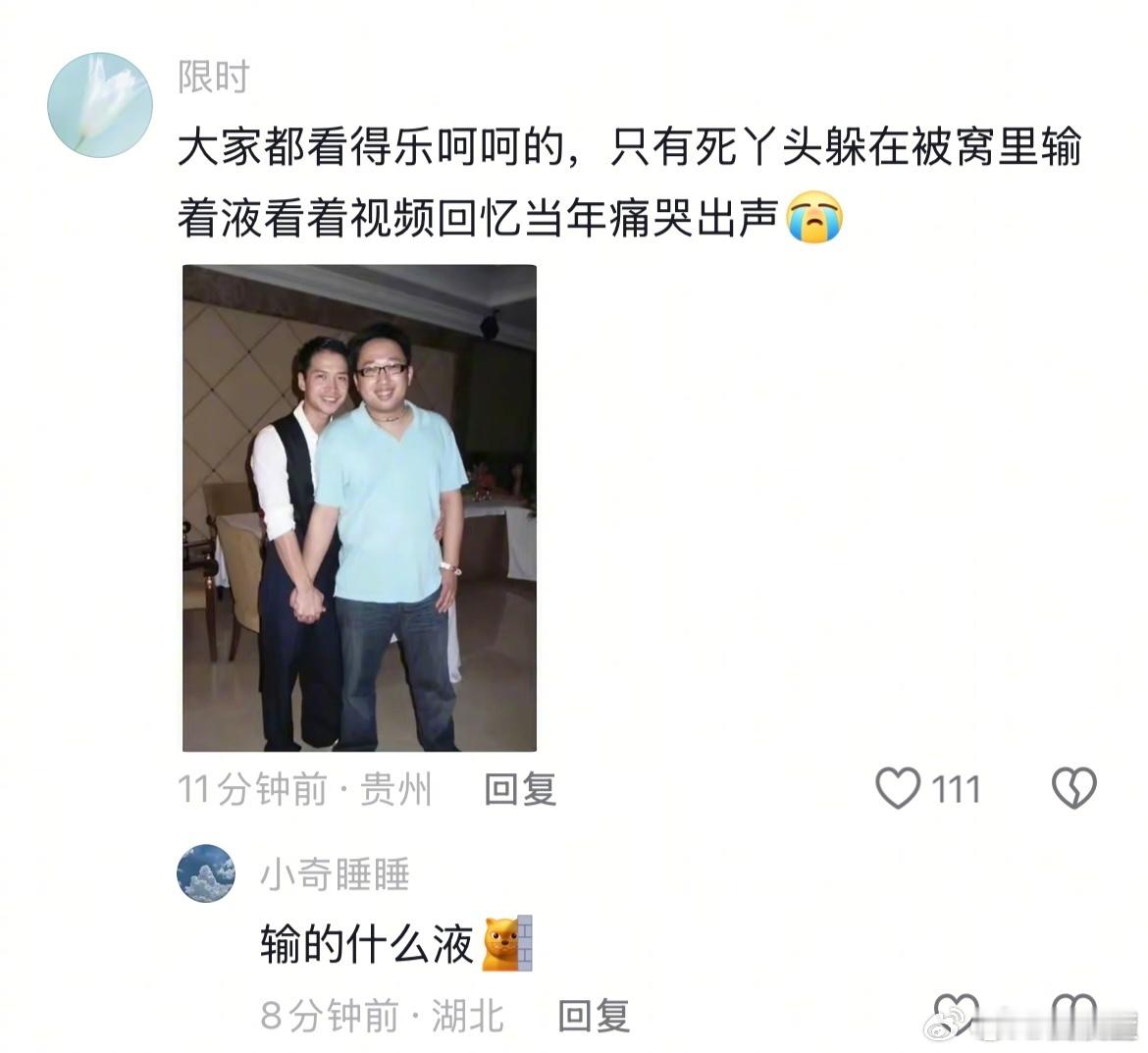Open the username 小奇睡睡 profile link
This screenshot has width=1148, height=1053.
(335, 874)
